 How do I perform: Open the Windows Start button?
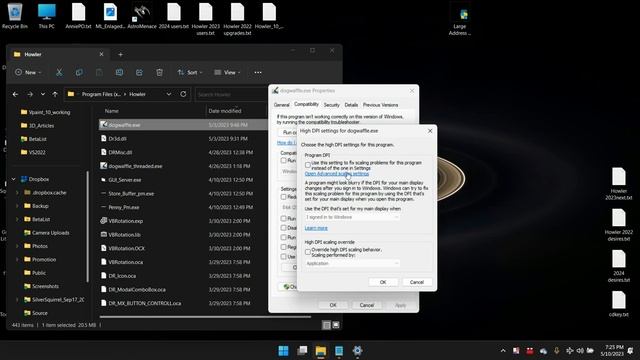pos(283,351)
